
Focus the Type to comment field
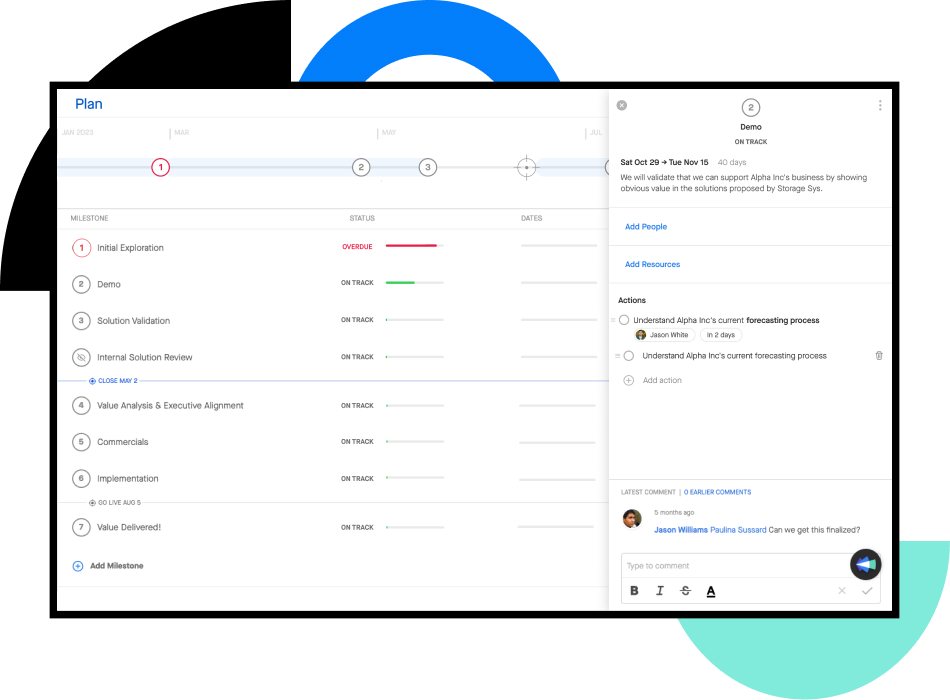click(736, 566)
